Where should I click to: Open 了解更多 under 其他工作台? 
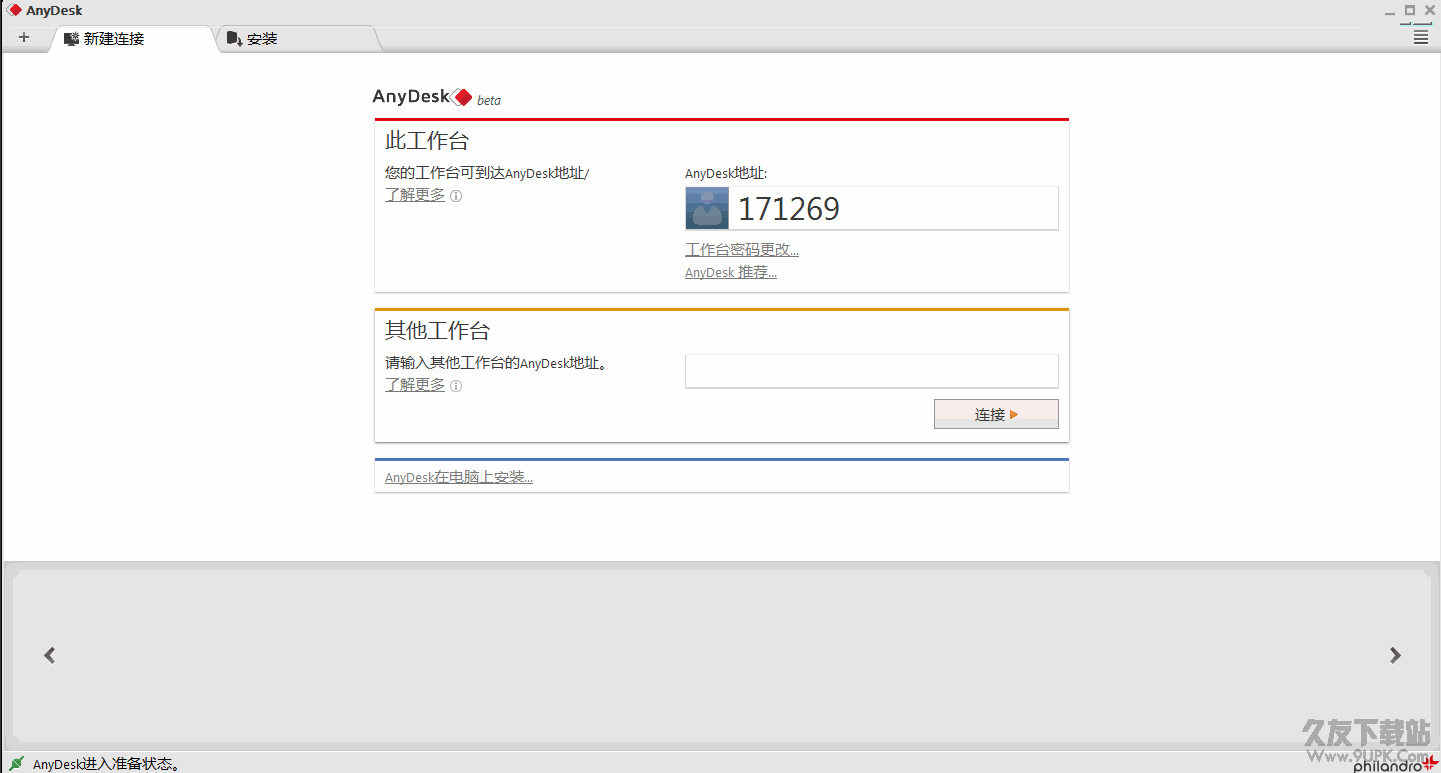coord(415,385)
